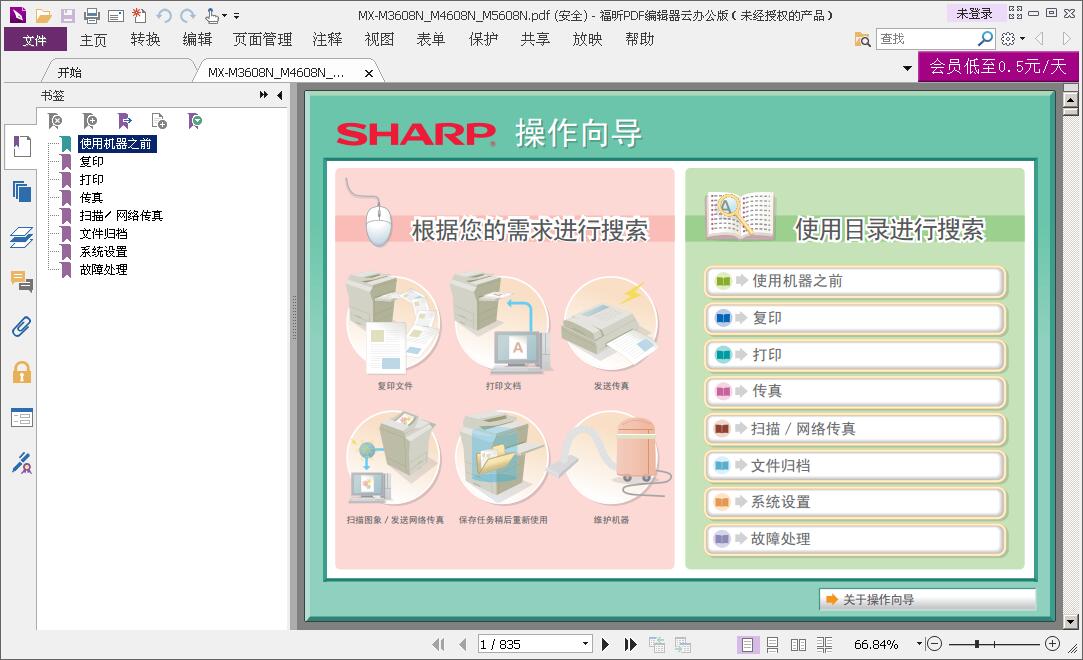The width and height of the screenshot is (1083, 660).
Task: Click the 关于操作向导 button in the PDF
Action: [x=927, y=599]
